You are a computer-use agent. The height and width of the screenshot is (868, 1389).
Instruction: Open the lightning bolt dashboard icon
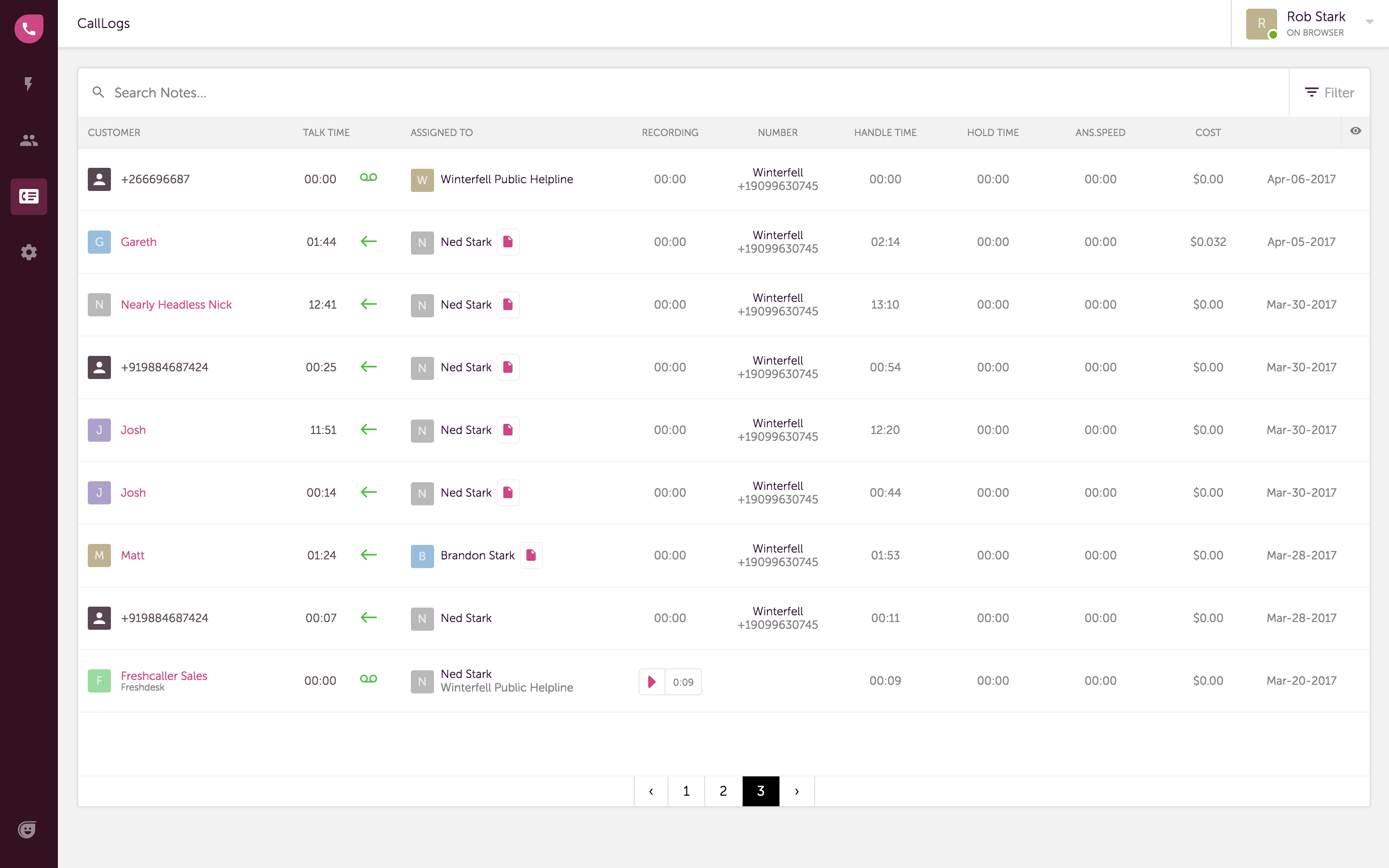[x=28, y=84]
